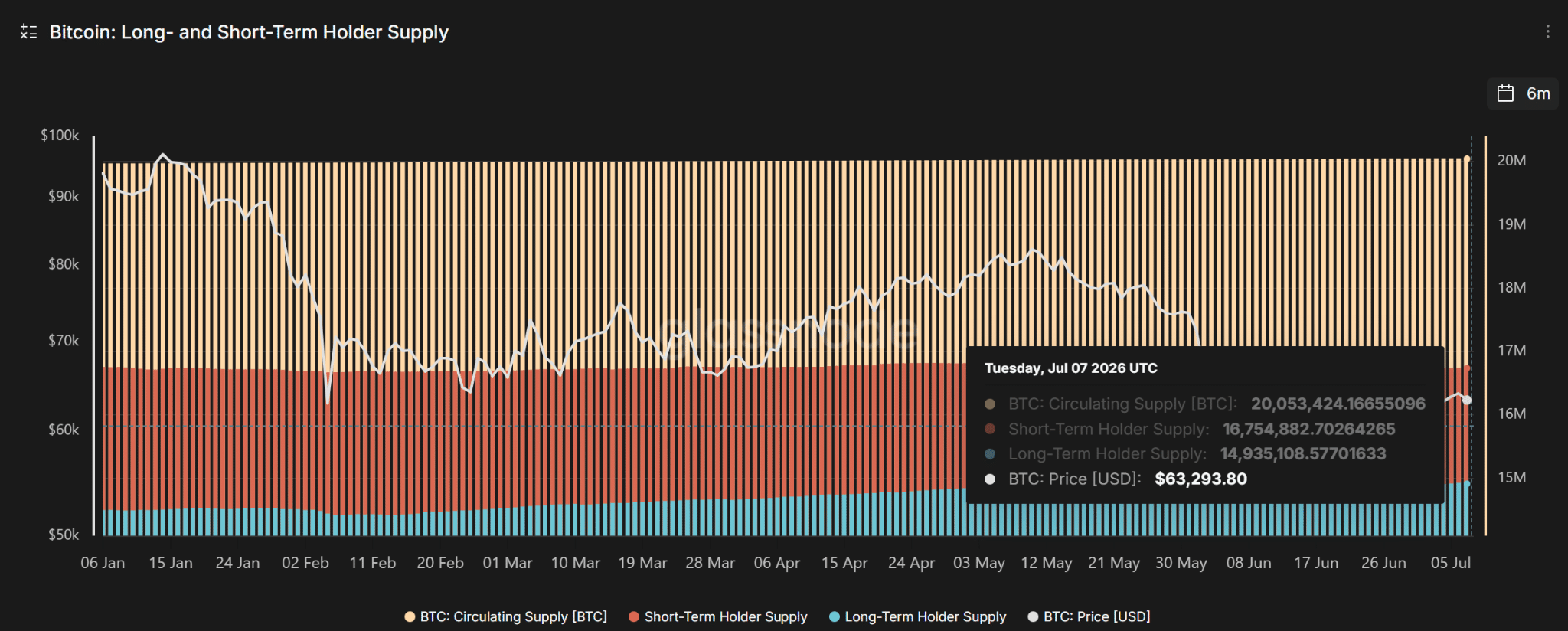Click the '20M' right axis label
This screenshot has height=631, width=1568.
click(1512, 160)
